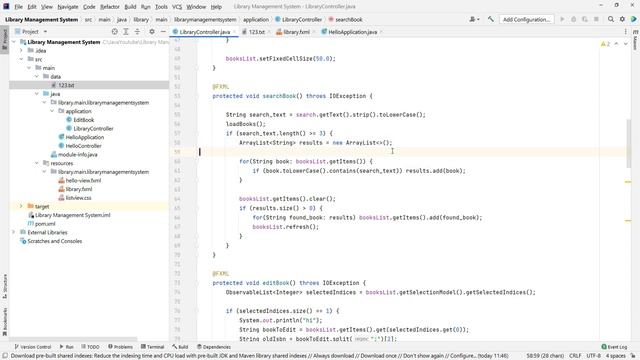The image size is (640, 360).
Task: Open the Problems tool window
Action: (x=120, y=347)
